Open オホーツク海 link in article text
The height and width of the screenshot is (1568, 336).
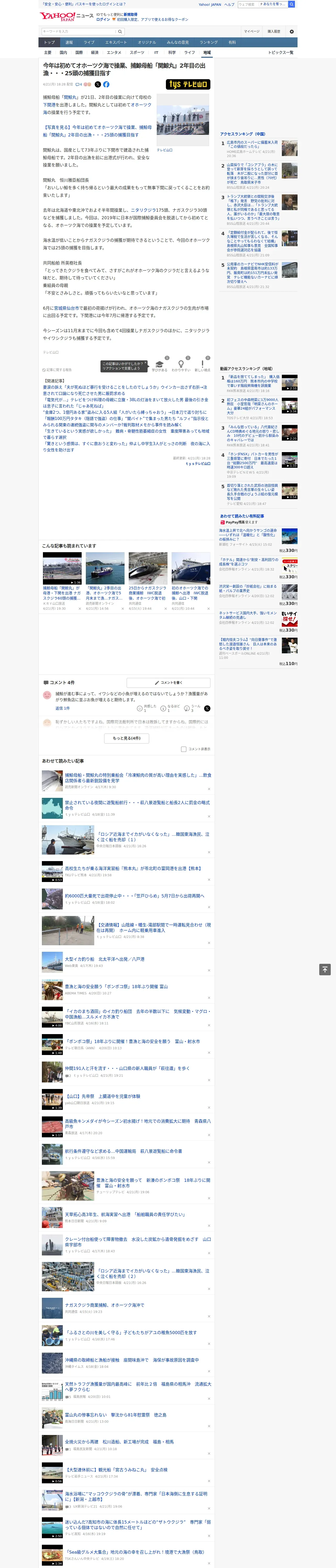(141, 105)
